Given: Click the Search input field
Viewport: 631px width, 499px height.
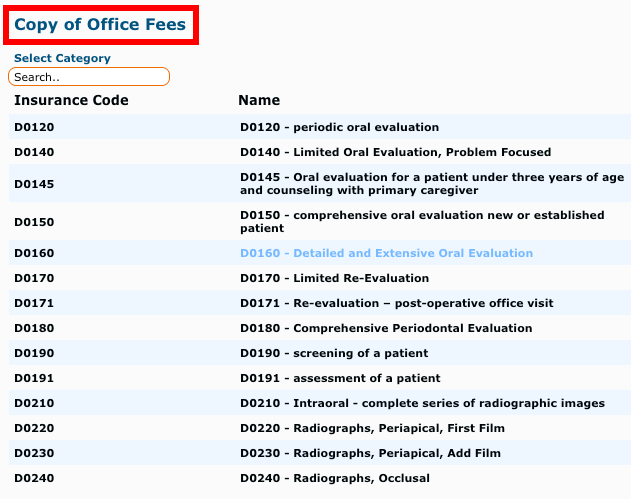Looking at the screenshot, I should [x=89, y=76].
